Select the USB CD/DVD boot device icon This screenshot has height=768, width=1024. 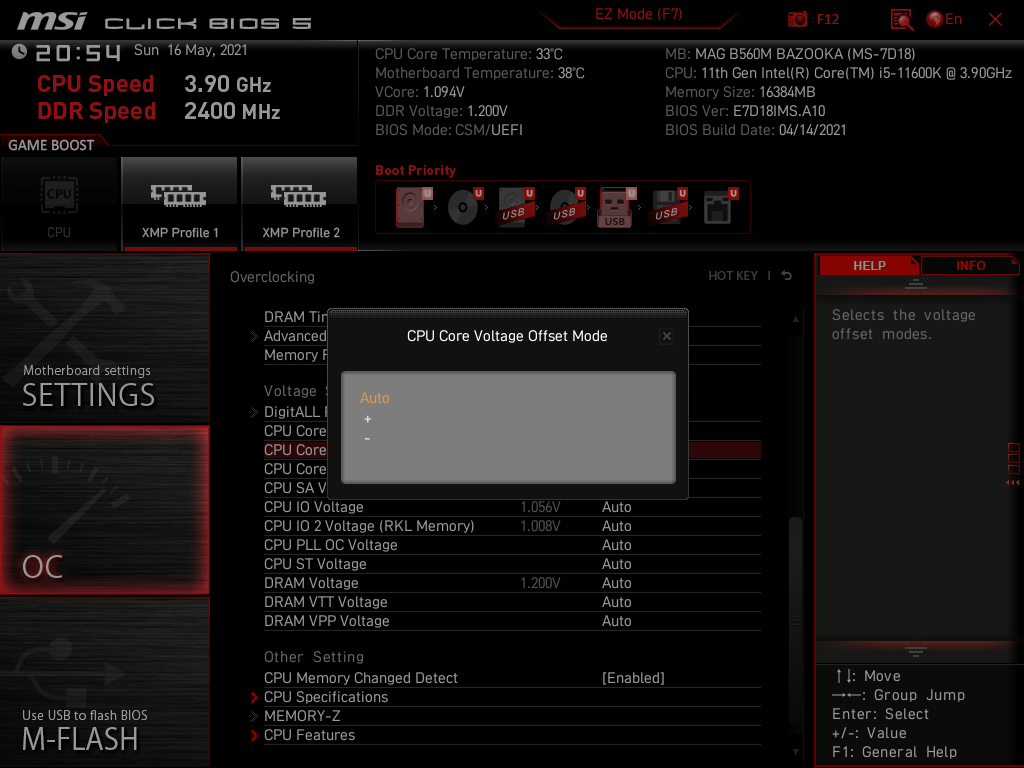(x=566, y=207)
